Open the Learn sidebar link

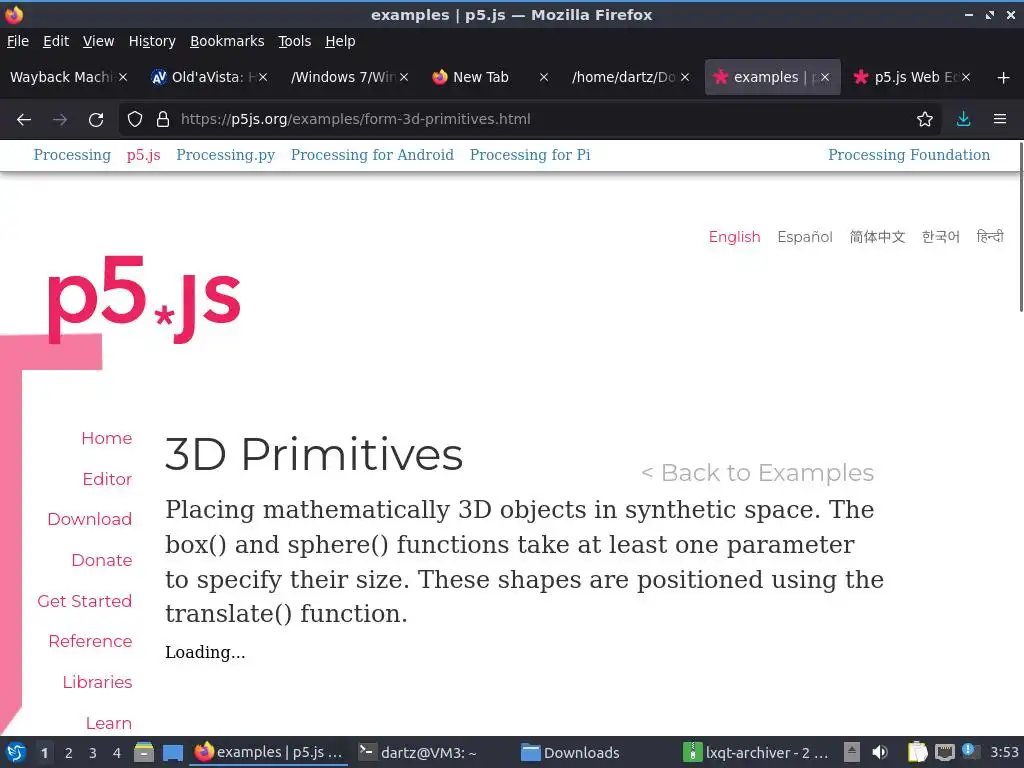[x=108, y=724]
